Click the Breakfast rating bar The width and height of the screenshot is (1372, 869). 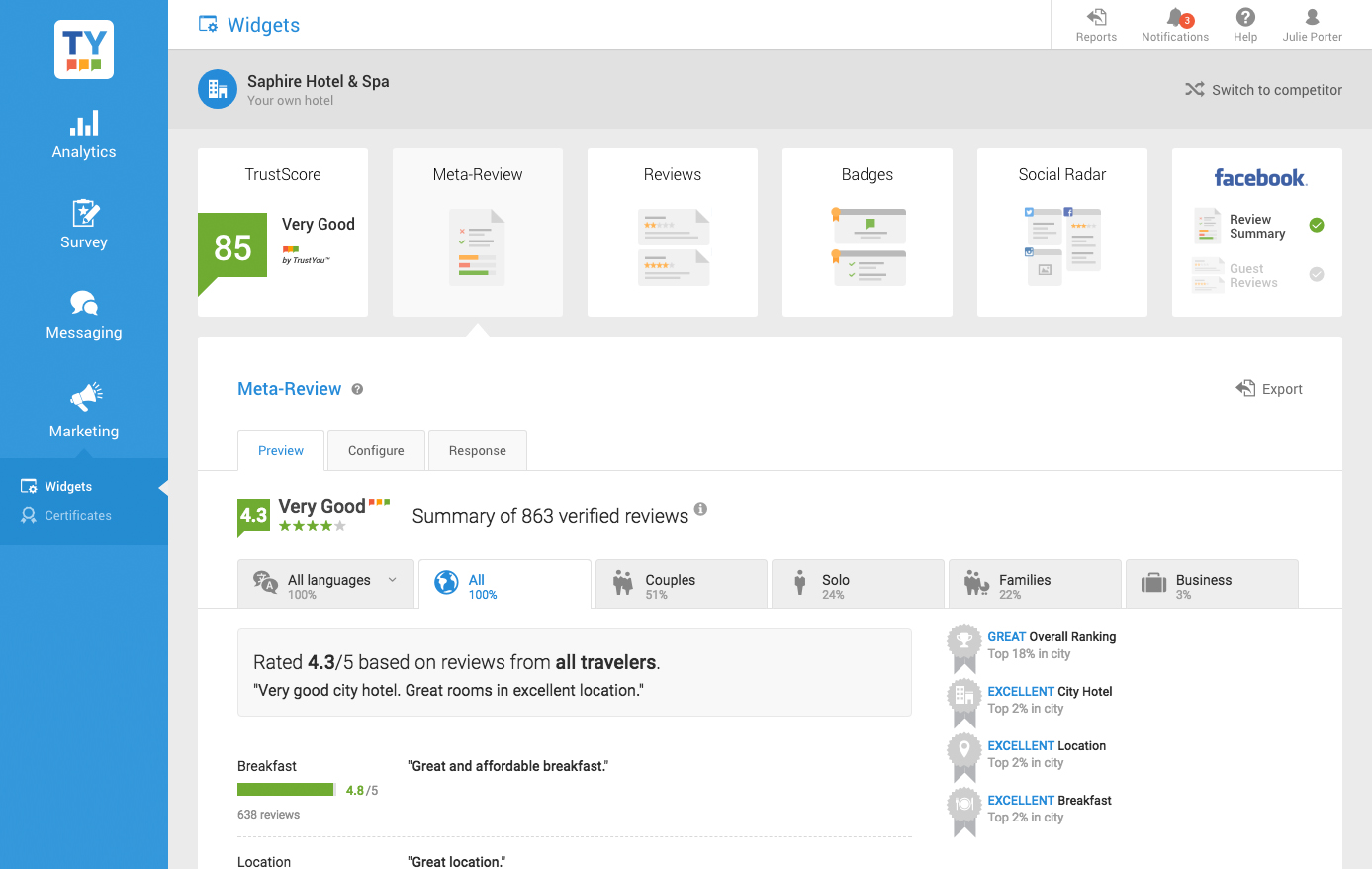[x=286, y=790]
